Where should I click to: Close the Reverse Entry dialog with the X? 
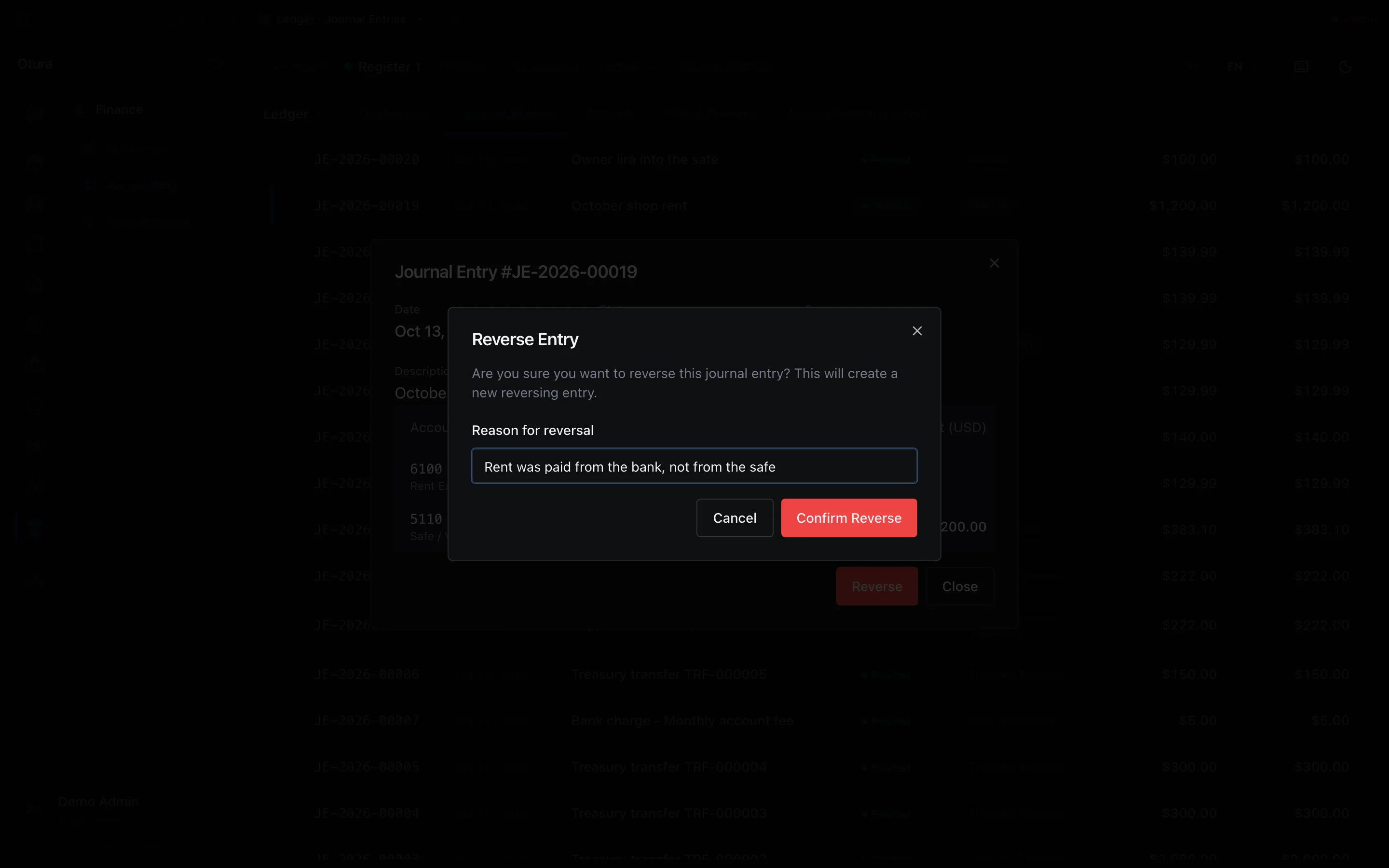click(917, 331)
